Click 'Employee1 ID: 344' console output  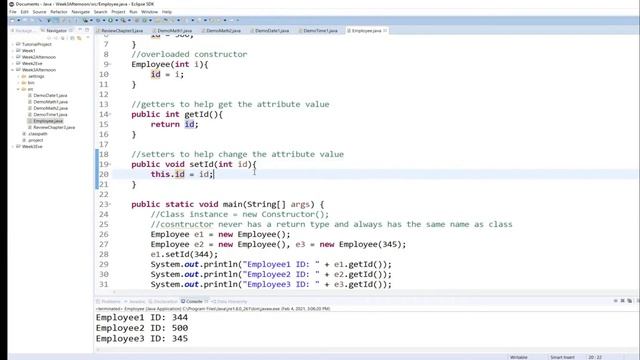click(142, 318)
